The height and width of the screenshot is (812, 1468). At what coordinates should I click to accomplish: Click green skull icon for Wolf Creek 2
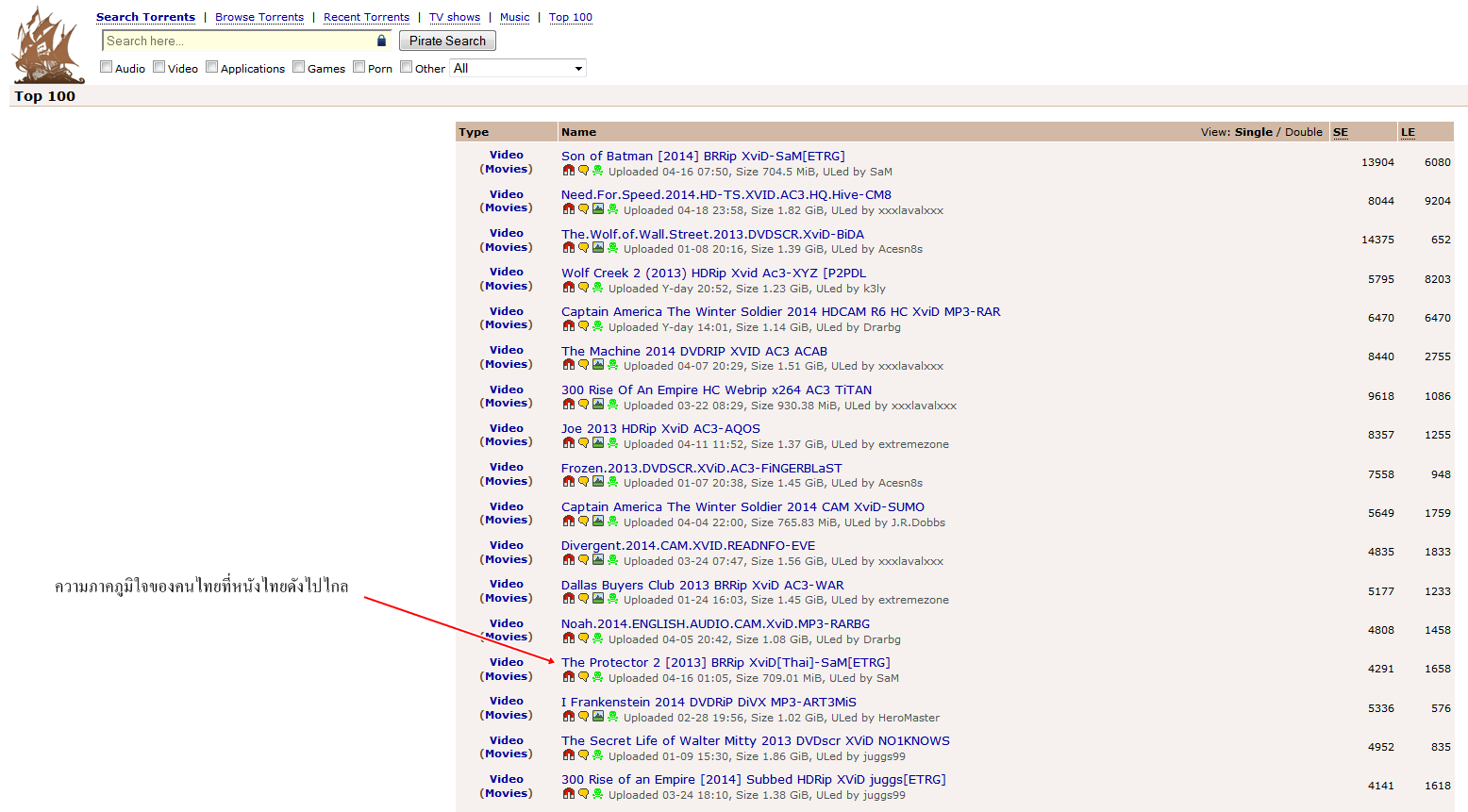597,288
